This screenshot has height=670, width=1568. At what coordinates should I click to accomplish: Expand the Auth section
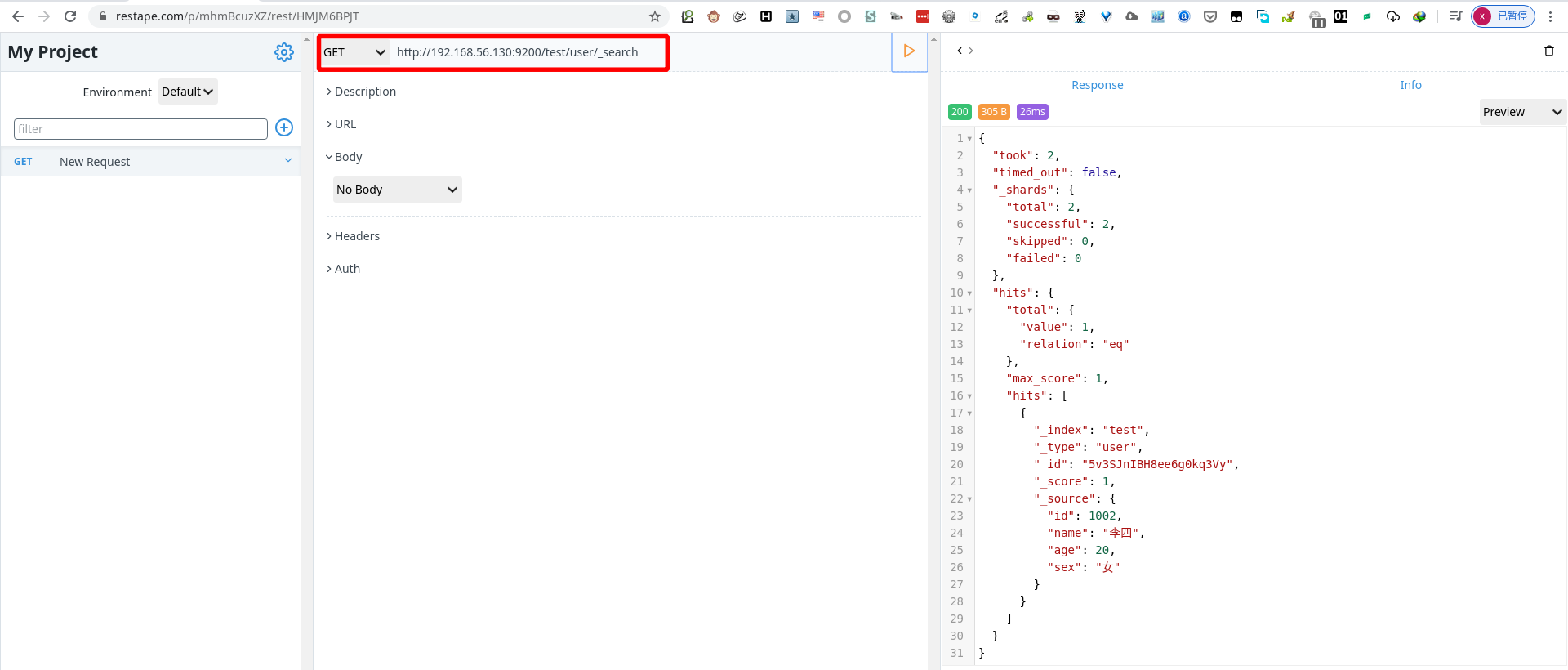coord(343,269)
